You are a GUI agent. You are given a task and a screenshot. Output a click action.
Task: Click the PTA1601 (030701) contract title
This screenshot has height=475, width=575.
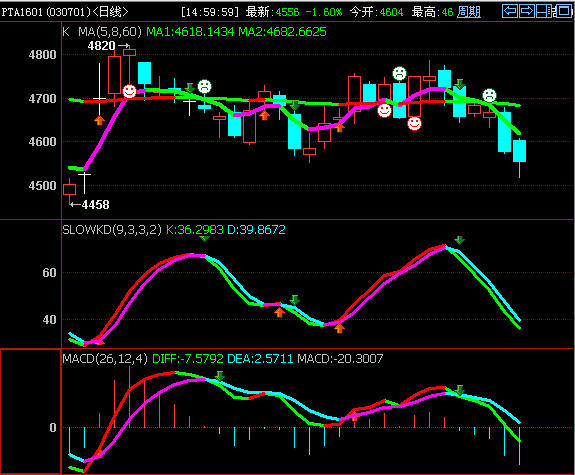[46, 12]
